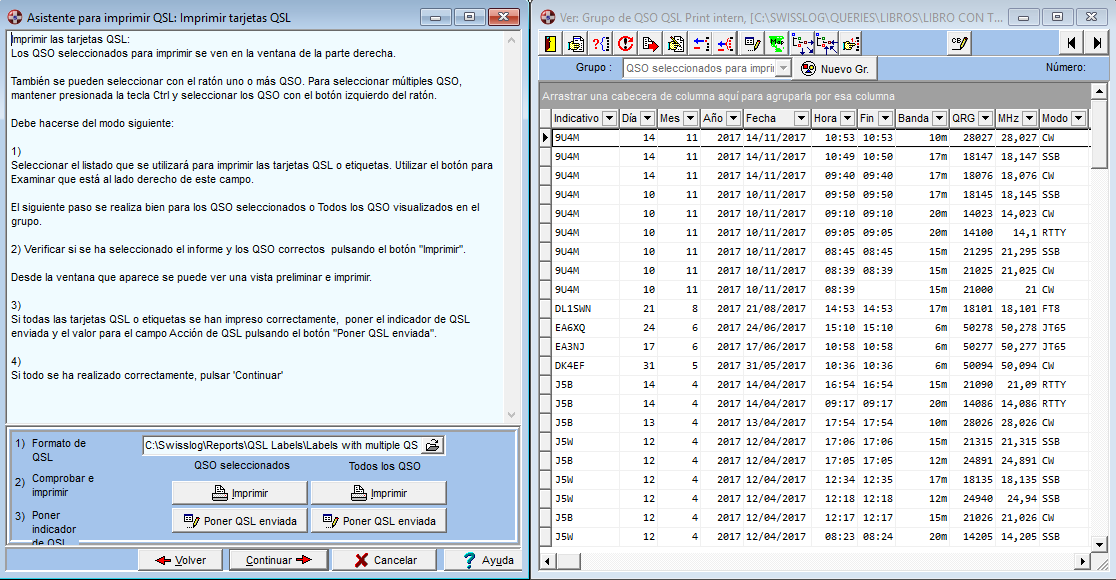
Task: Print the selected QSOs with Imprimir
Action: (240, 493)
